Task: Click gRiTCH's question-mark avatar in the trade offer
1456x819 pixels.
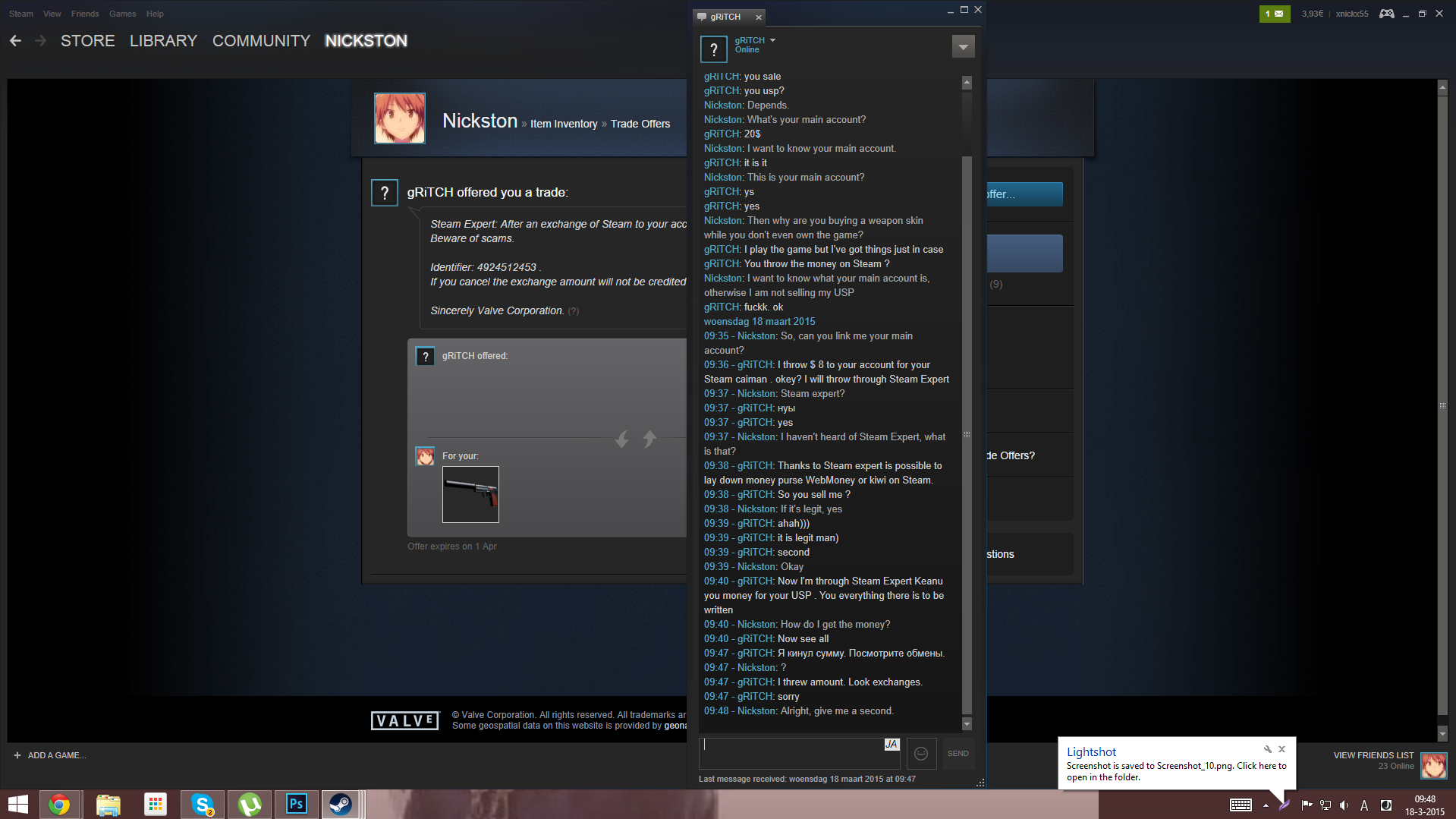Action: pos(385,193)
